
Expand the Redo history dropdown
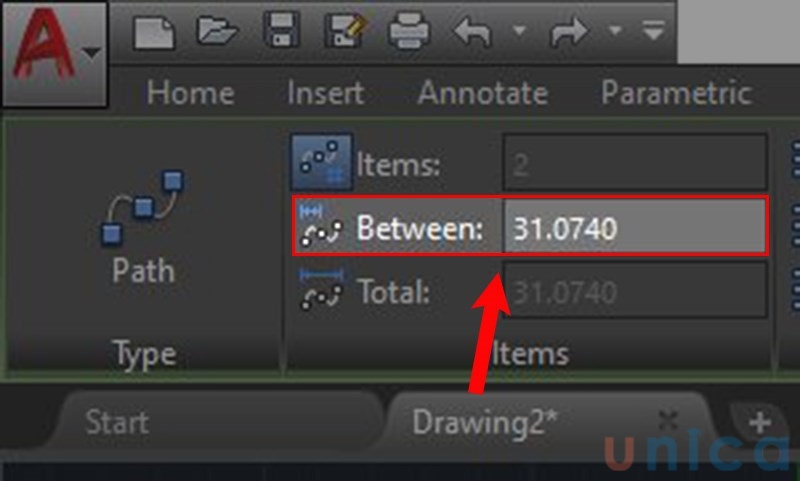(615, 31)
